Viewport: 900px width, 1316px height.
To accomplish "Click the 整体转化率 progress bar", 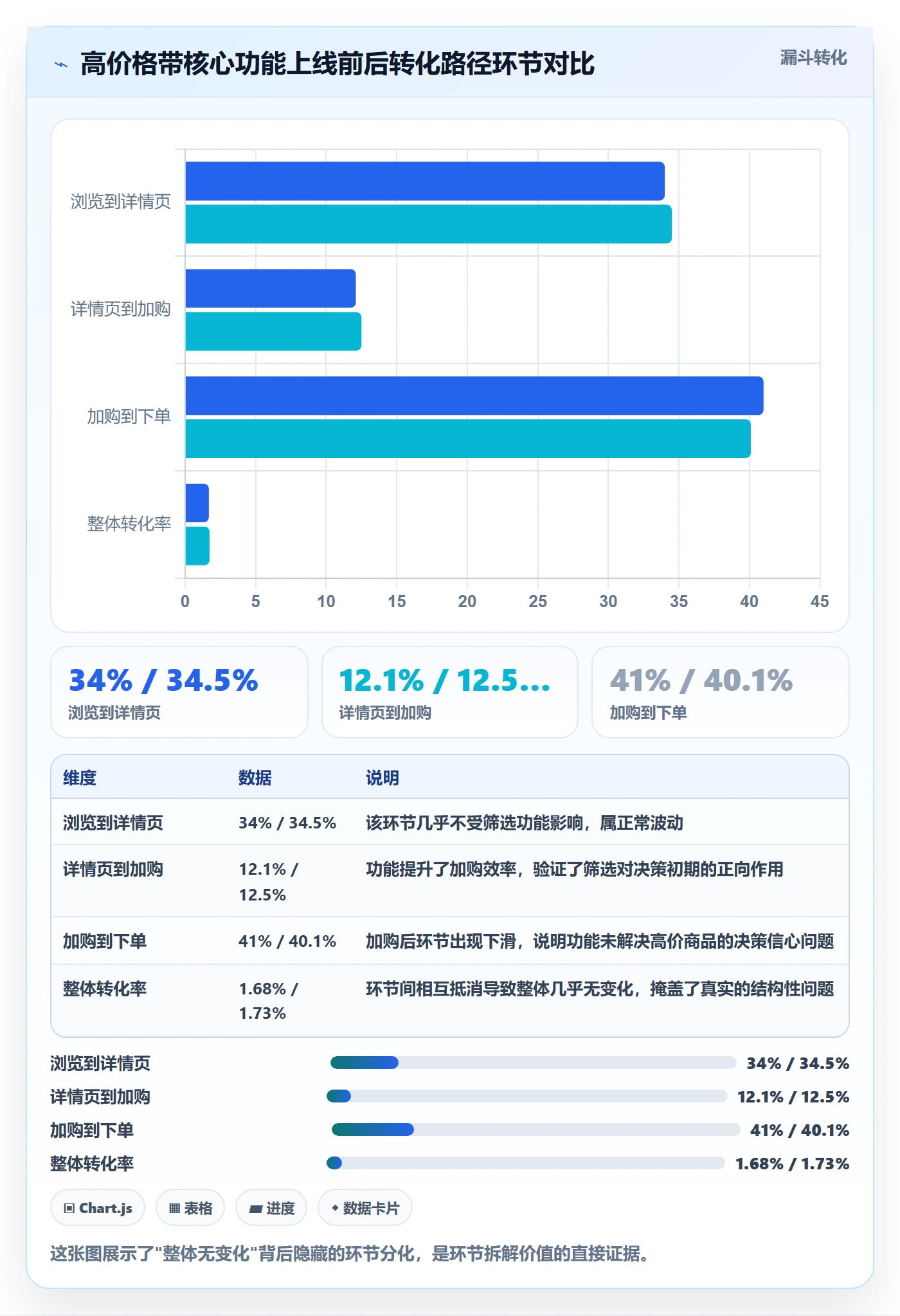I will coord(526,1163).
